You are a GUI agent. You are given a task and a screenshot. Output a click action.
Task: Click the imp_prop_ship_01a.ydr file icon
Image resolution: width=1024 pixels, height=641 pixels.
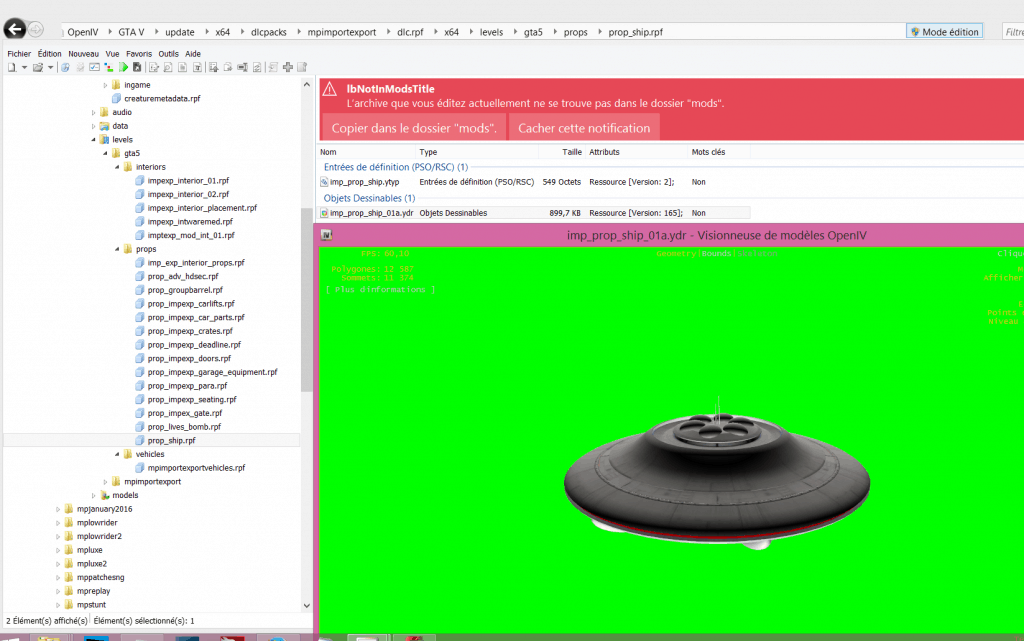tap(326, 213)
